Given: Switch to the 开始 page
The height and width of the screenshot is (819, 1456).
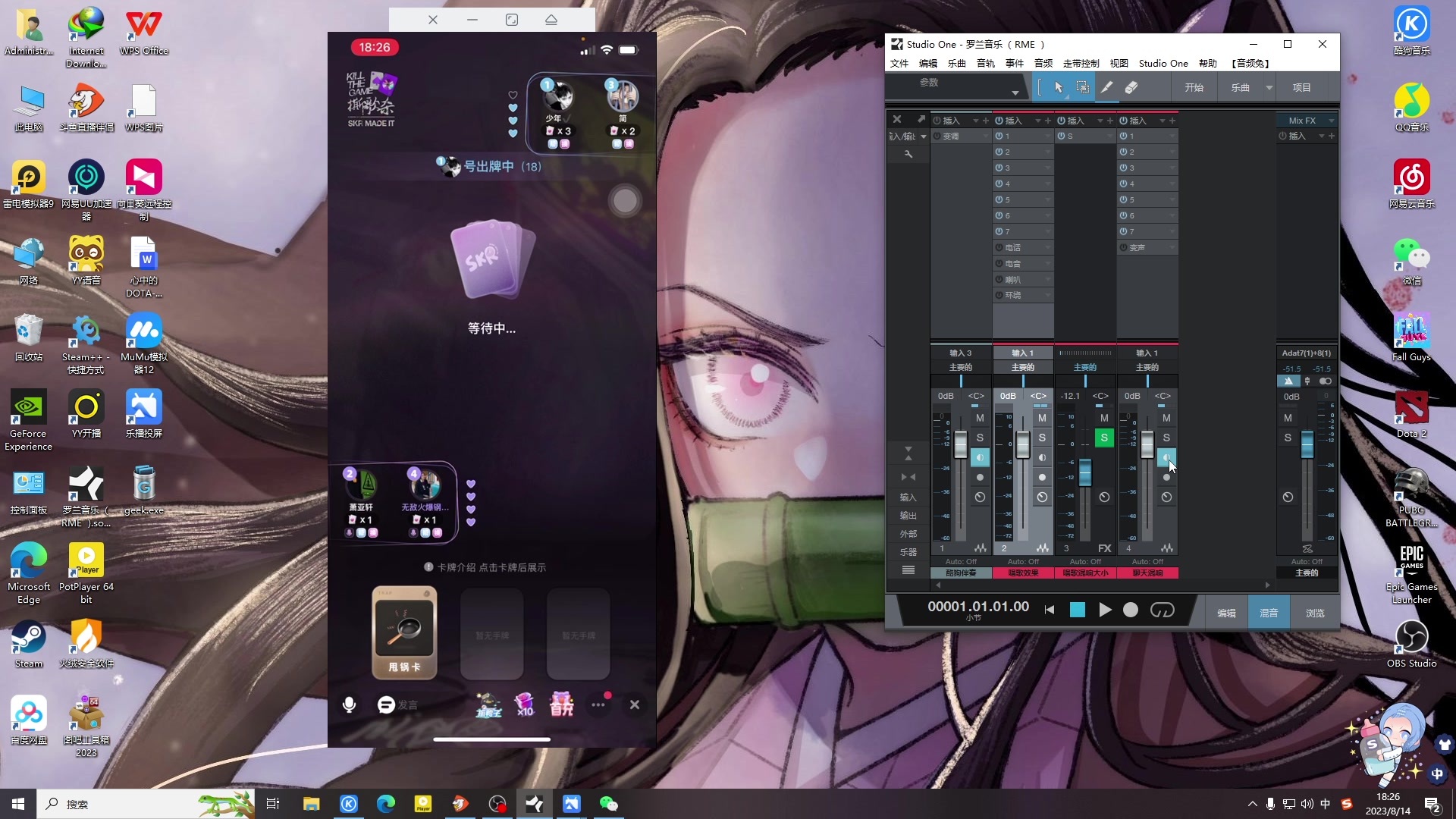Looking at the screenshot, I should 1194,88.
